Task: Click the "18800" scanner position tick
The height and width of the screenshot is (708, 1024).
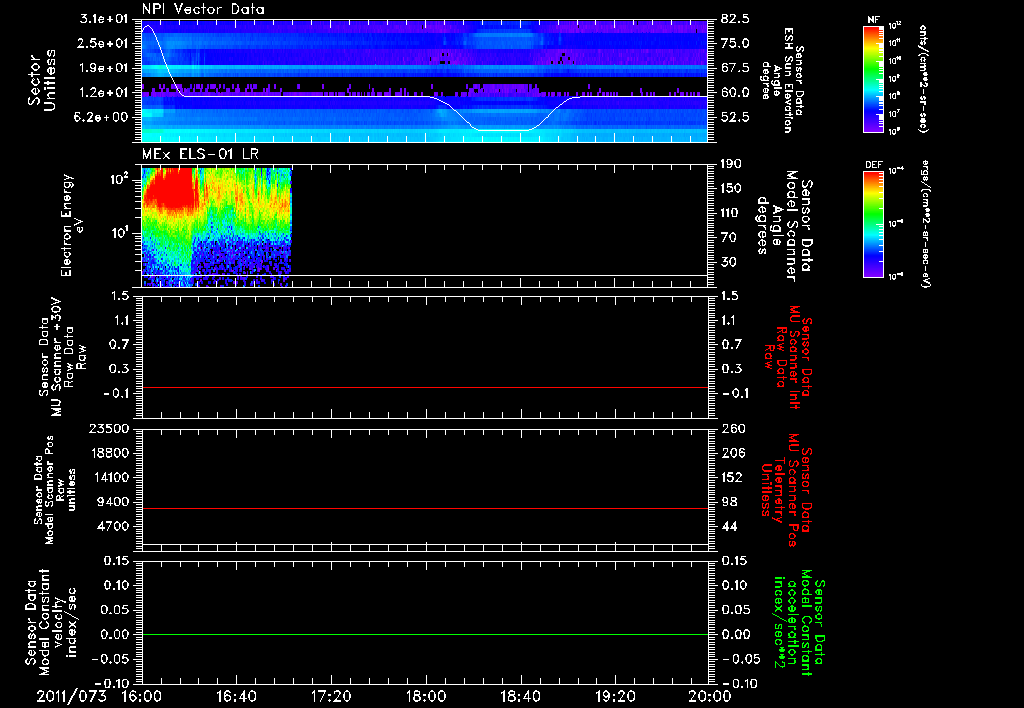Action: coord(110,453)
